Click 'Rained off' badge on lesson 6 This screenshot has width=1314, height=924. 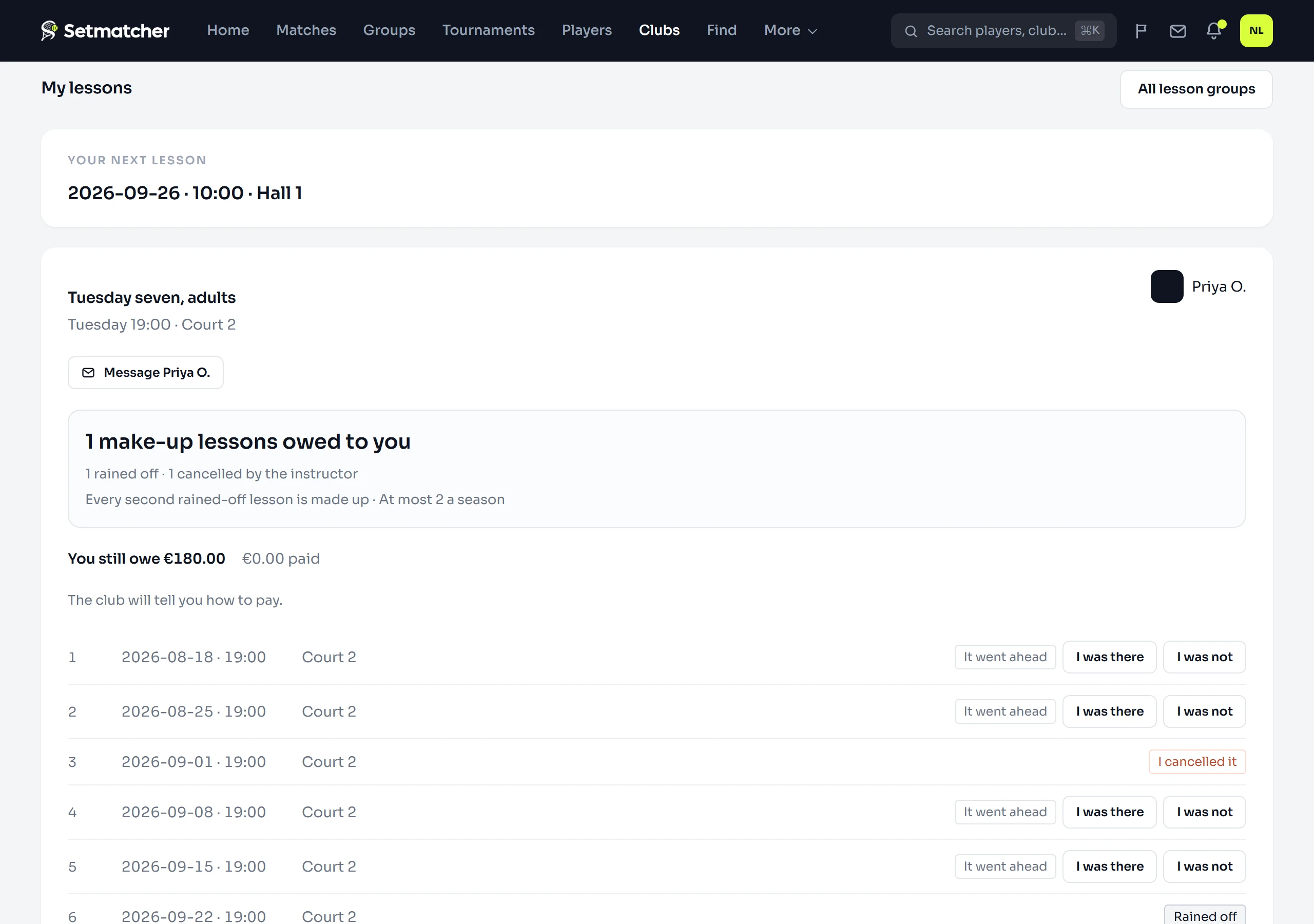[x=1205, y=916]
